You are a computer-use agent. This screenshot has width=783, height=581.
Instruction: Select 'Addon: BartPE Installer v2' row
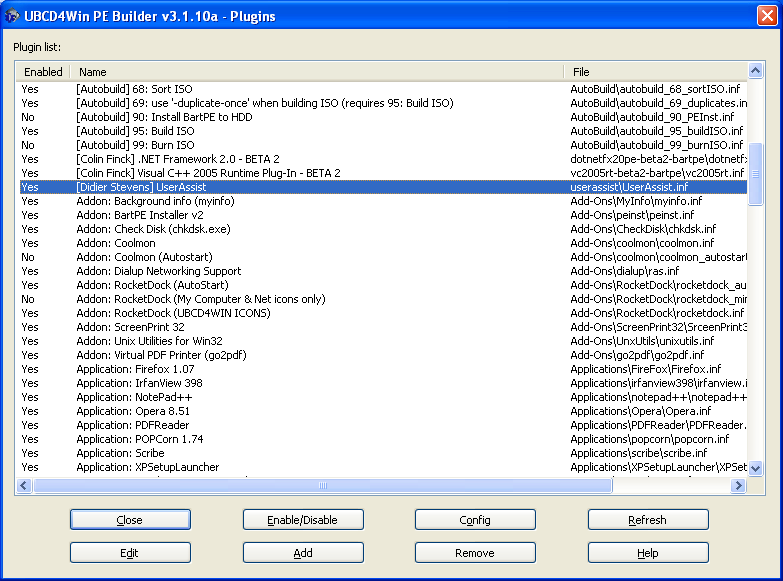point(383,215)
